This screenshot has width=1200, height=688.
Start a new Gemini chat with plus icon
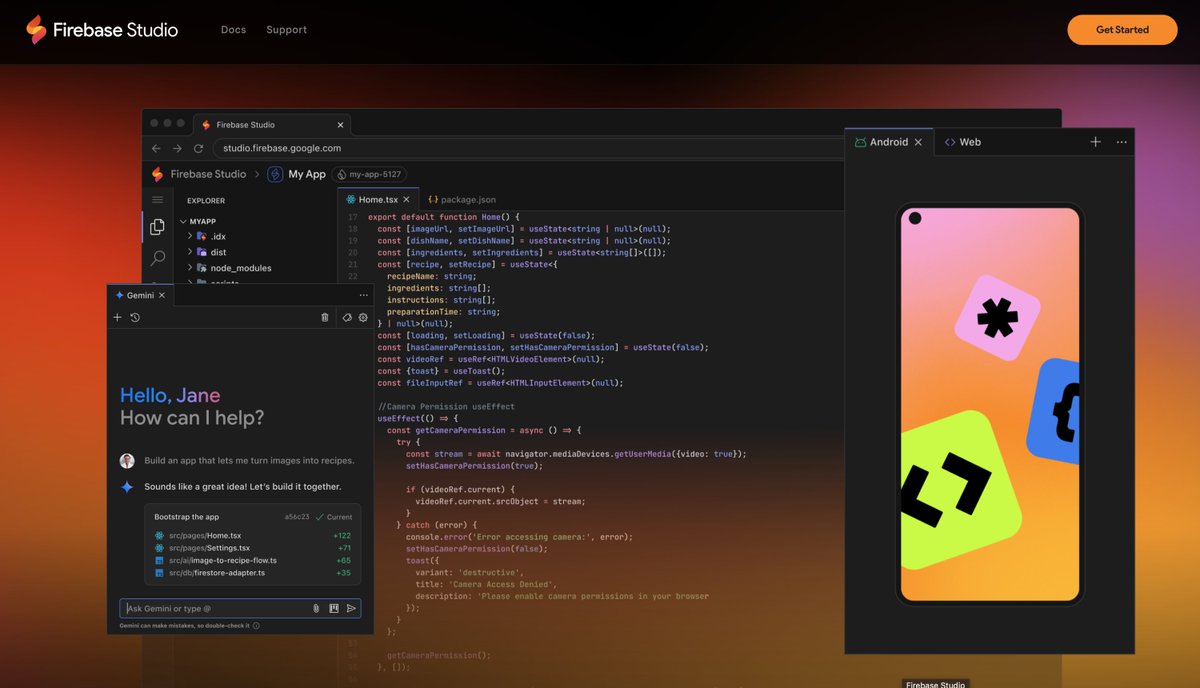pos(117,317)
